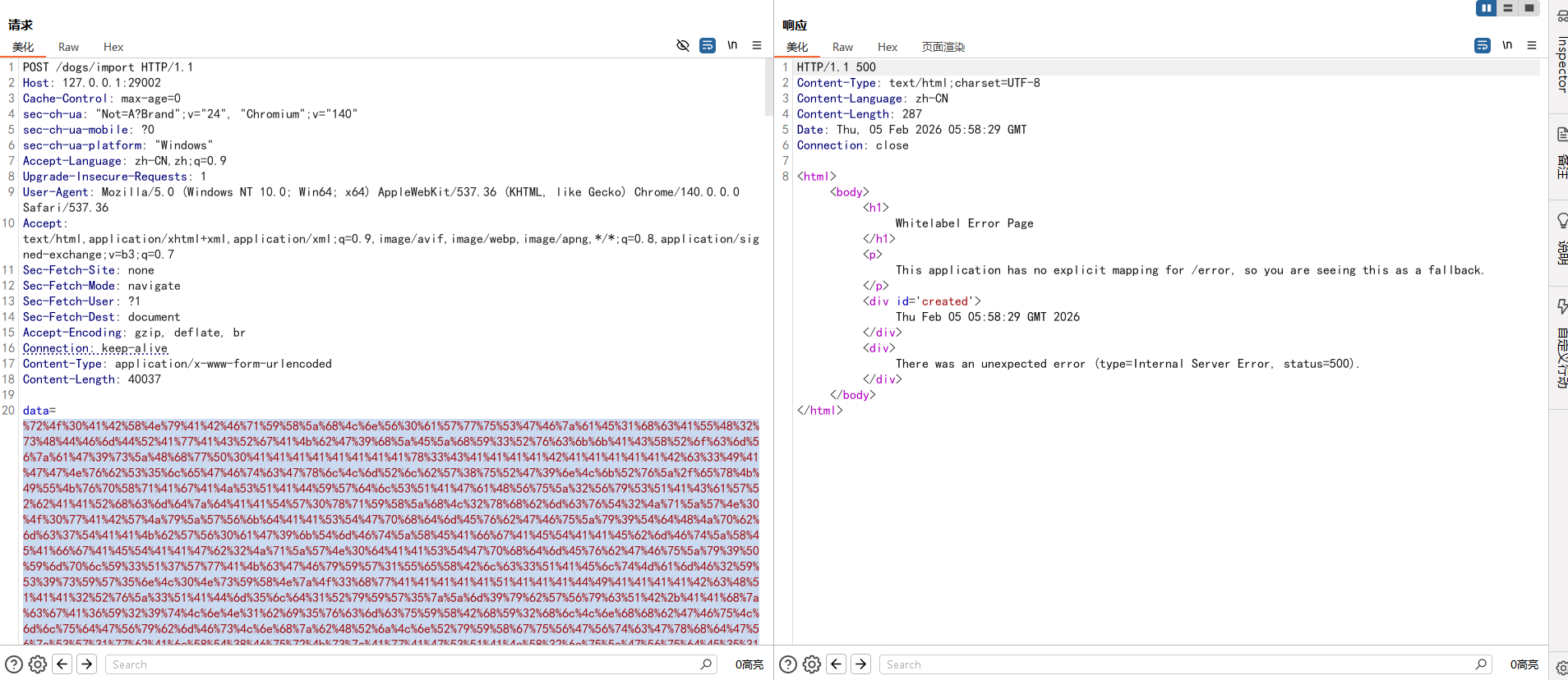
Task: Switch request view to Raw tab
Action: click(68, 48)
